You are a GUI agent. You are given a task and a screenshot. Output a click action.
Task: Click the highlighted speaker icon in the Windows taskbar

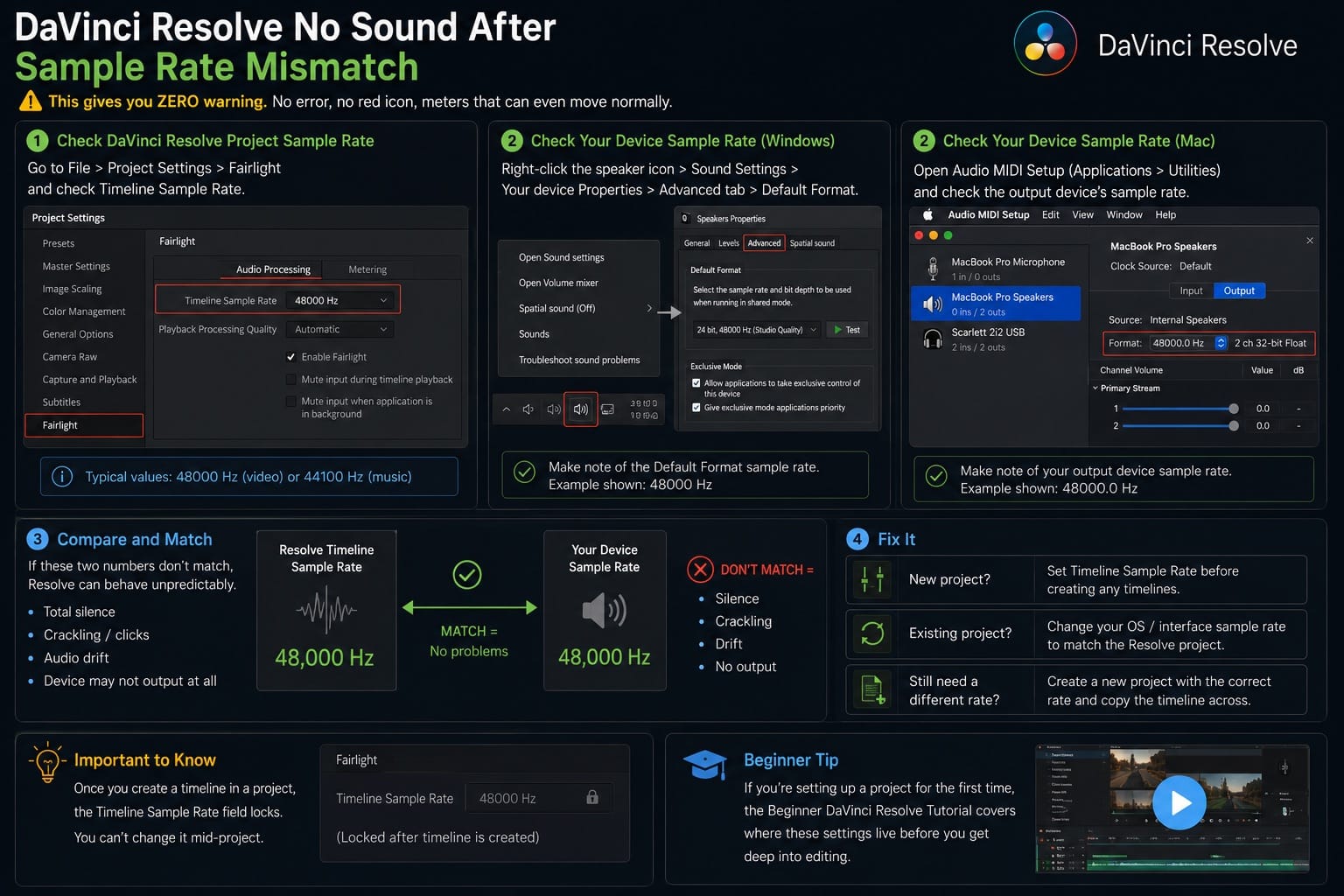[x=580, y=409]
